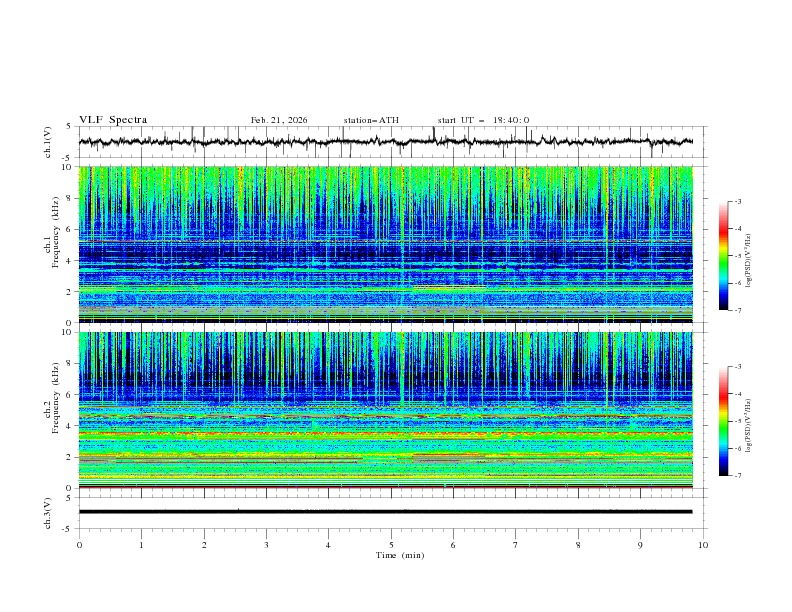
Task: Click time axis tick label "4"
Action: click(x=328, y=545)
